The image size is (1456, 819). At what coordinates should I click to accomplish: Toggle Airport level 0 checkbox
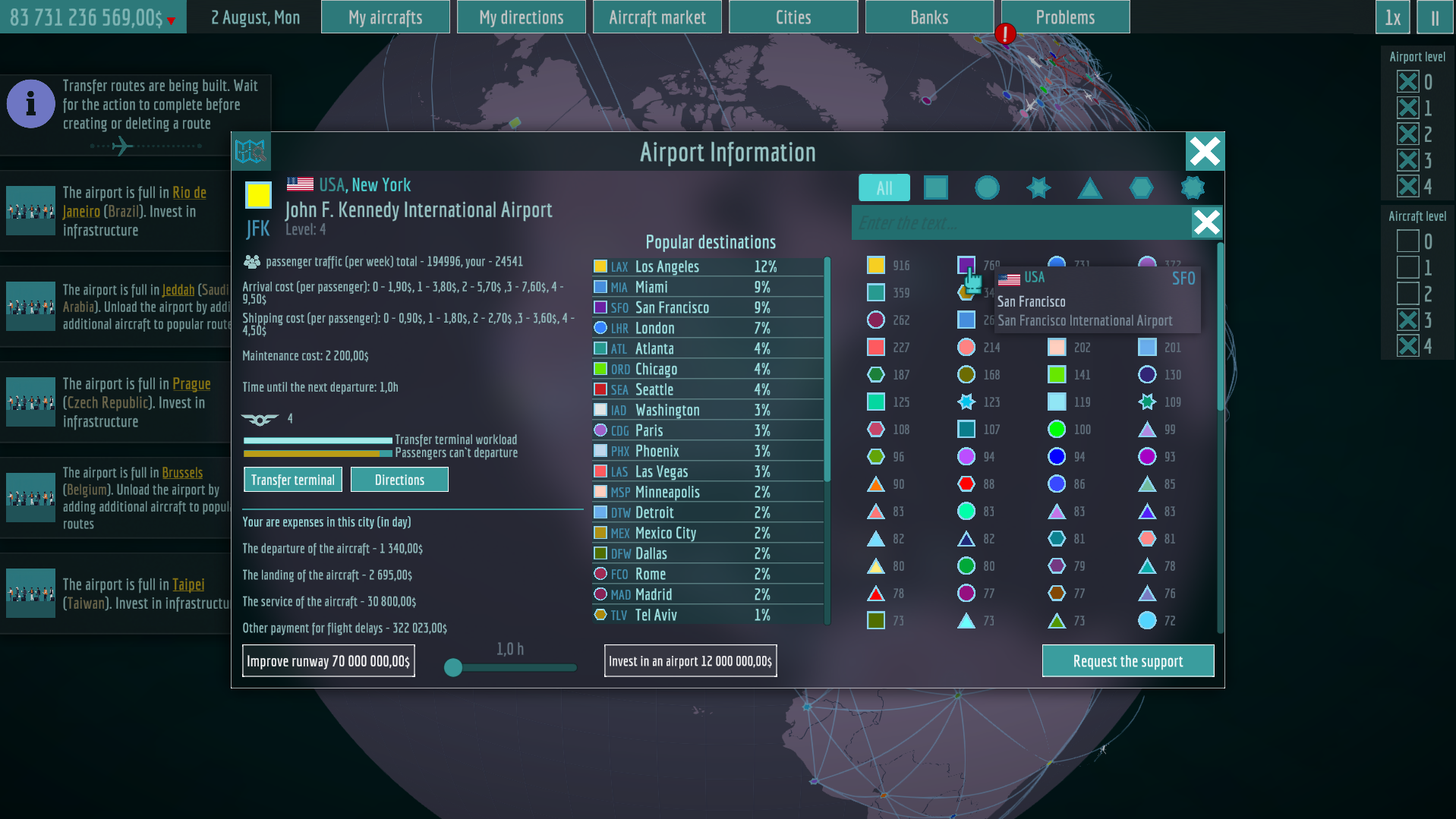[1407, 82]
